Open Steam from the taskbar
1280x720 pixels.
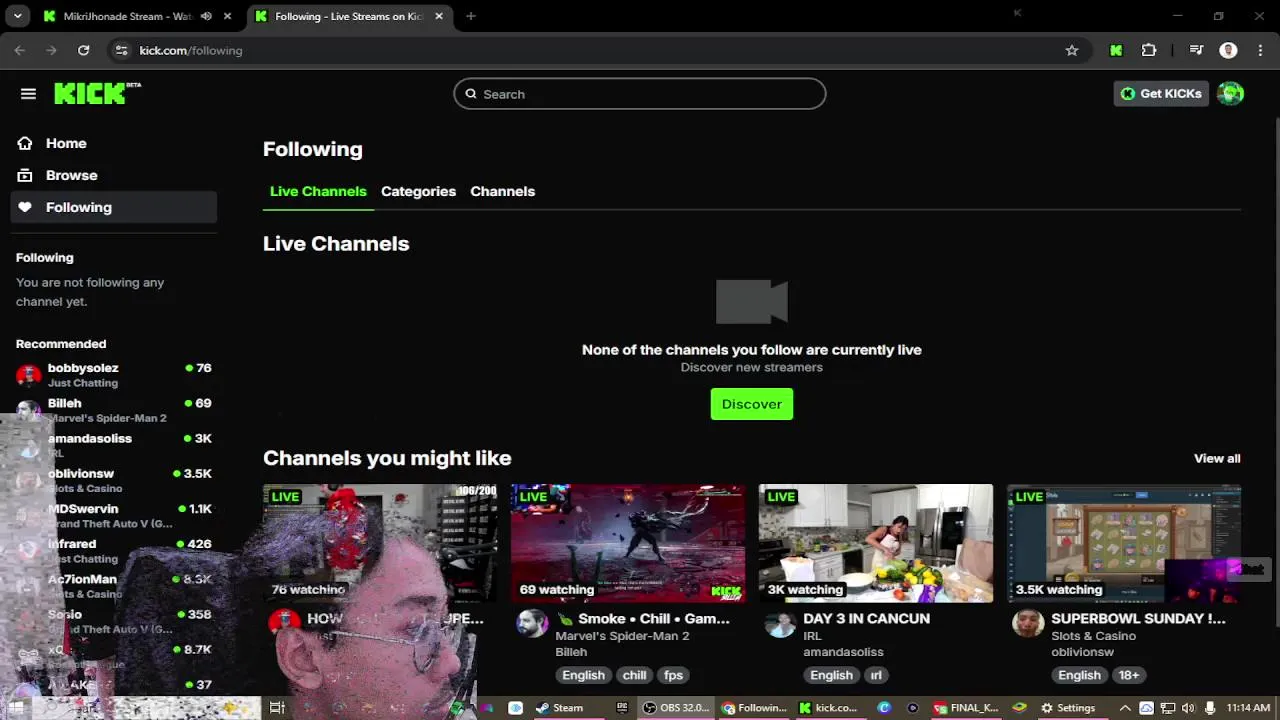(x=560, y=708)
